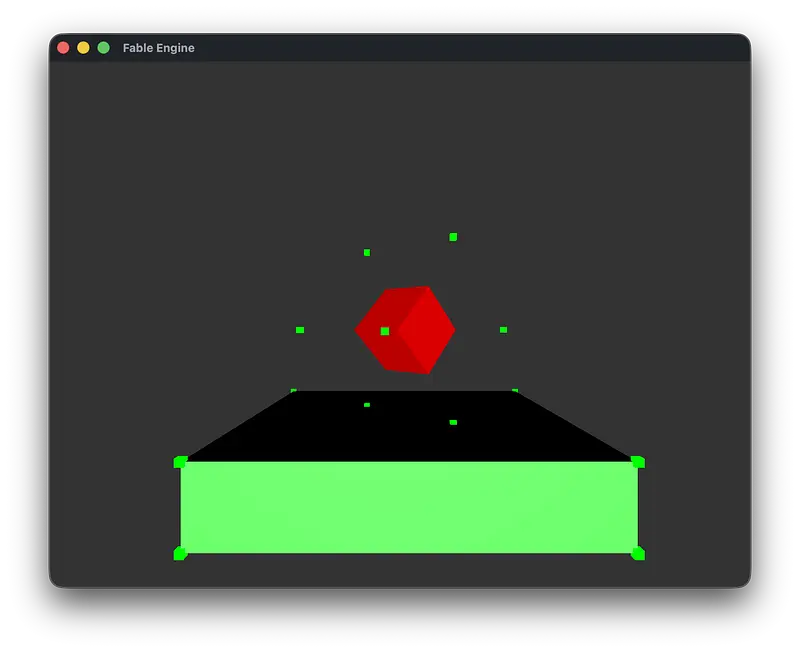Click the platform's back-left corner marker
Screen dimensions: 800x653
(x=293, y=390)
